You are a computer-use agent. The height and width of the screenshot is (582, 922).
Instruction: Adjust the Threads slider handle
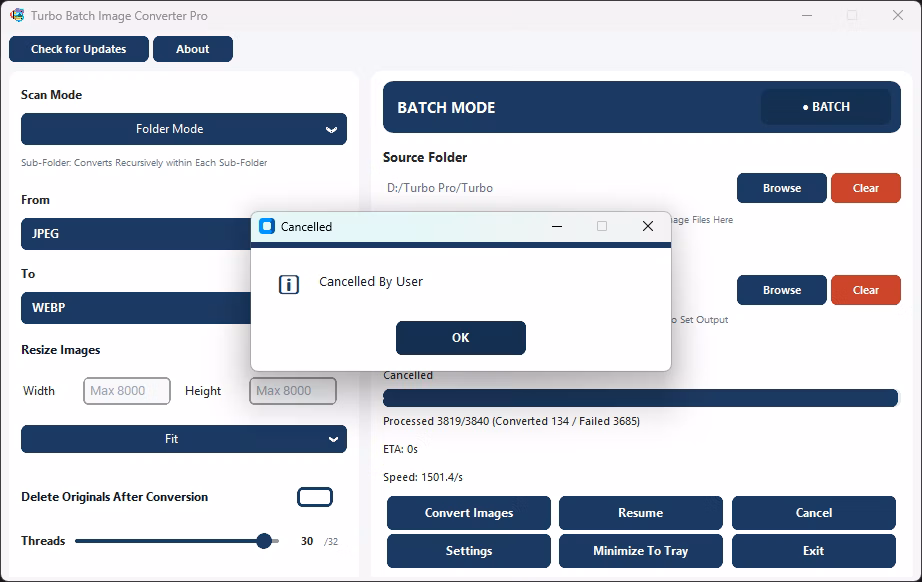pyautogui.click(x=264, y=541)
